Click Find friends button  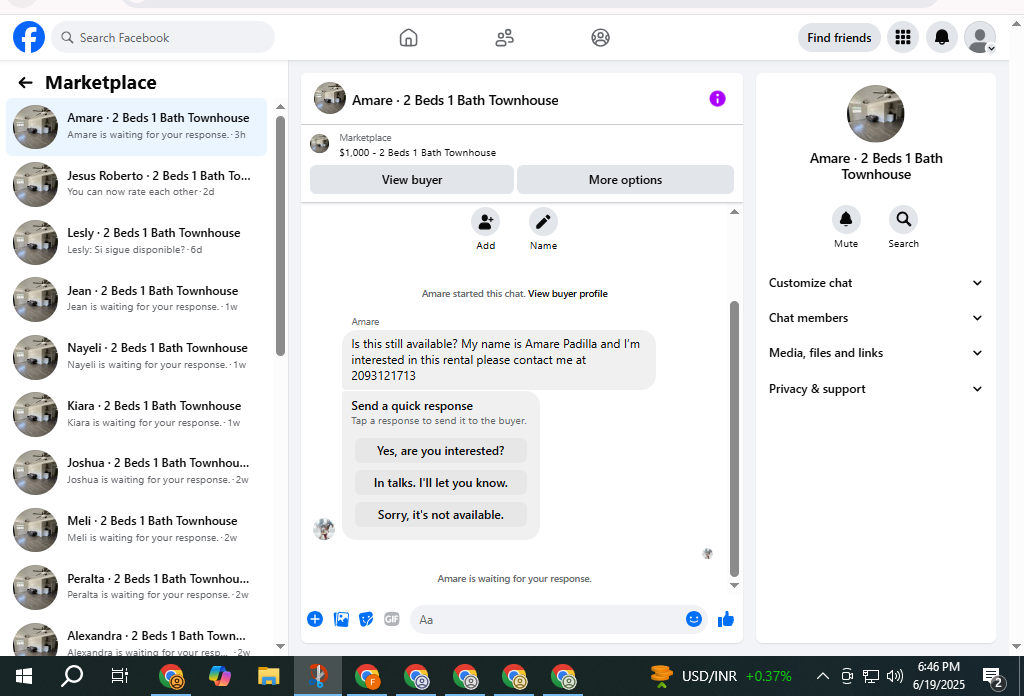click(839, 38)
